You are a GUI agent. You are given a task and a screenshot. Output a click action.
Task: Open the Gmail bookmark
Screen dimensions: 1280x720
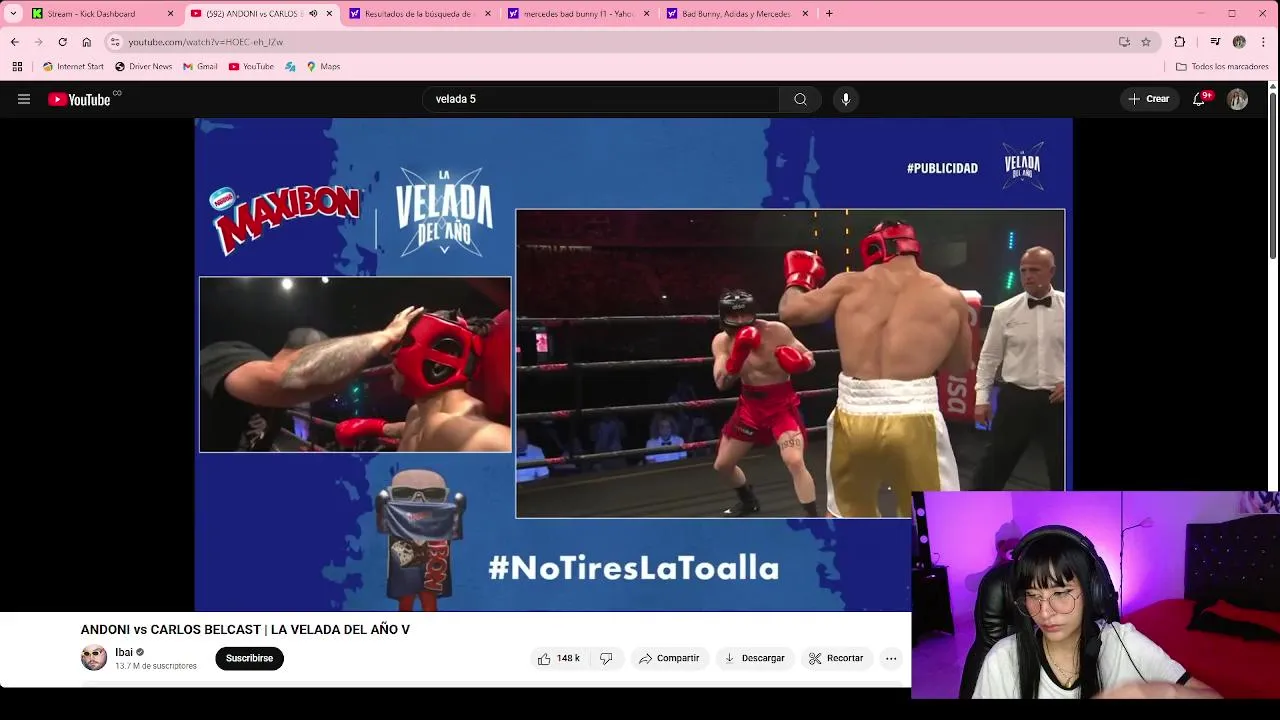(x=200, y=67)
